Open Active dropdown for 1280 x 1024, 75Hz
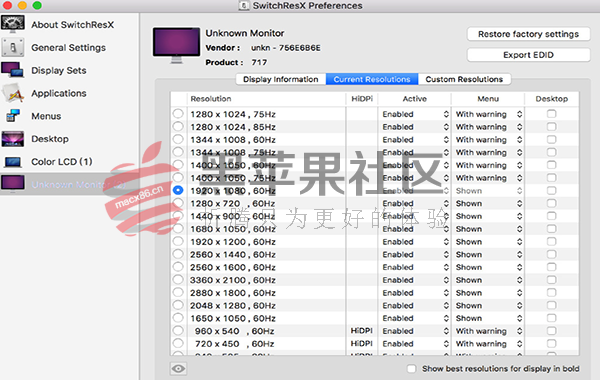This screenshot has height=380, width=600. click(x=415, y=114)
